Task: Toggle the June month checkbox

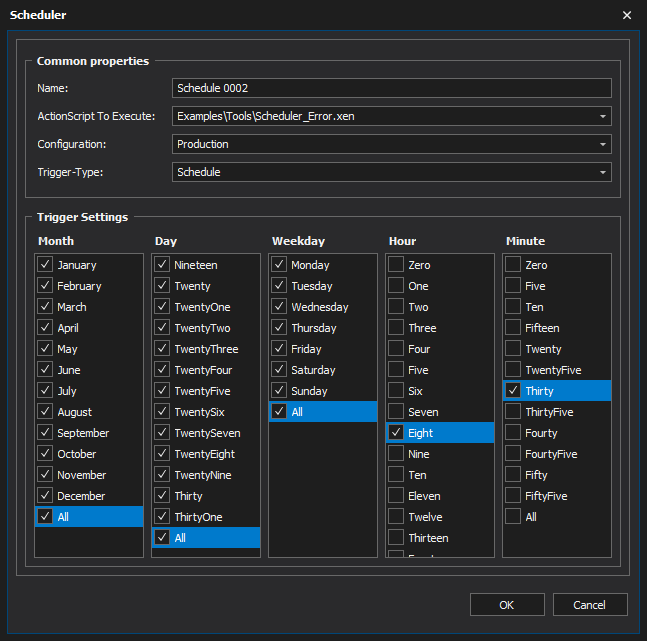Action: [45, 370]
